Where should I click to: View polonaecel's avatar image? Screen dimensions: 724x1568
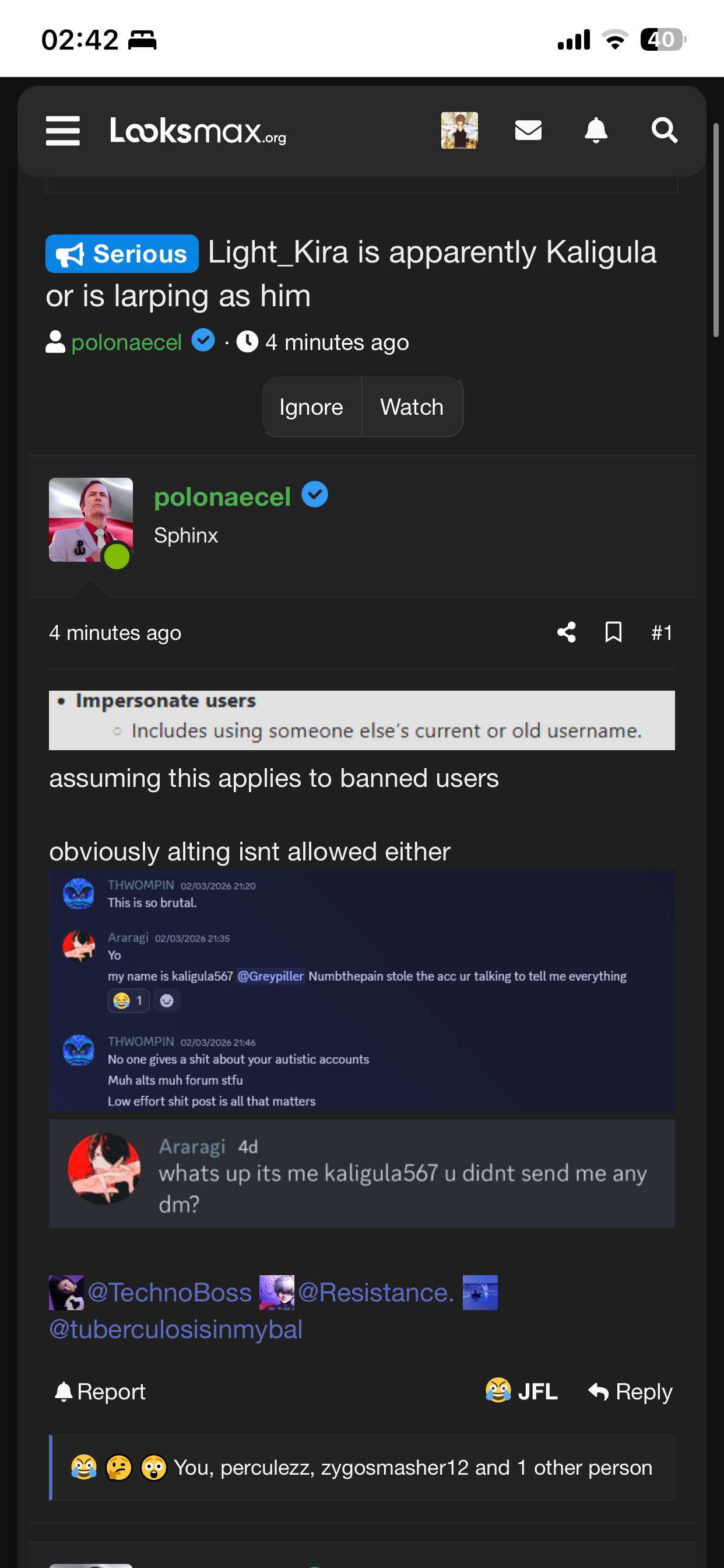click(91, 520)
